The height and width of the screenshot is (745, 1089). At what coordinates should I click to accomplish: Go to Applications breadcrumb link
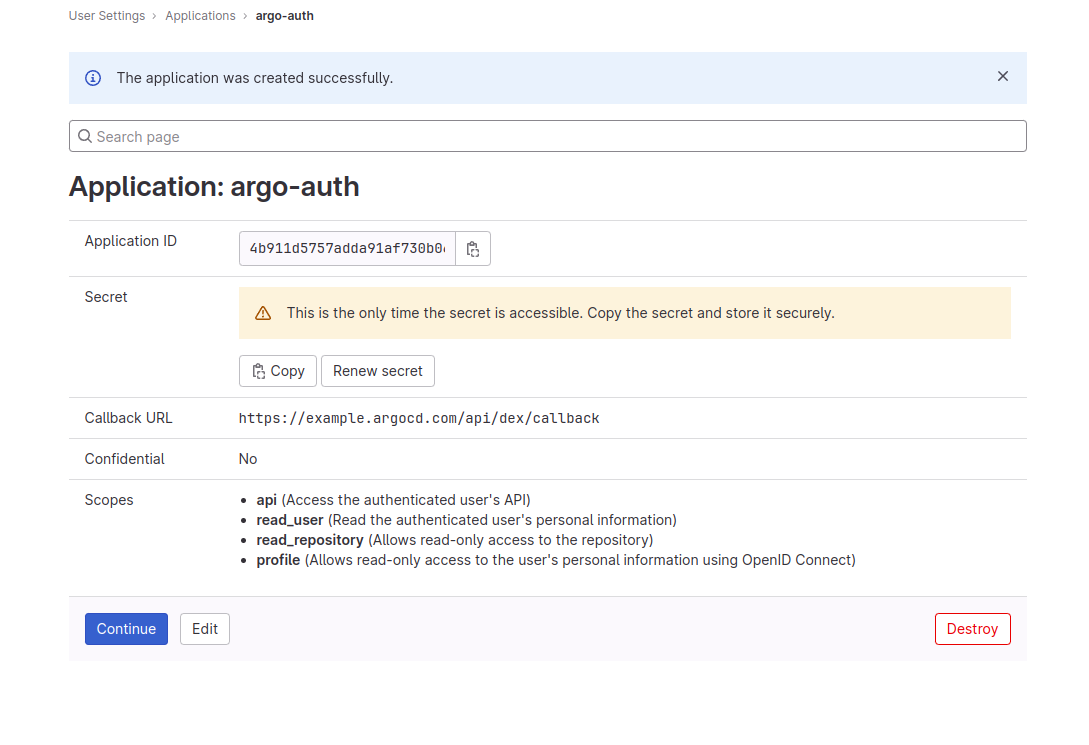[200, 15]
